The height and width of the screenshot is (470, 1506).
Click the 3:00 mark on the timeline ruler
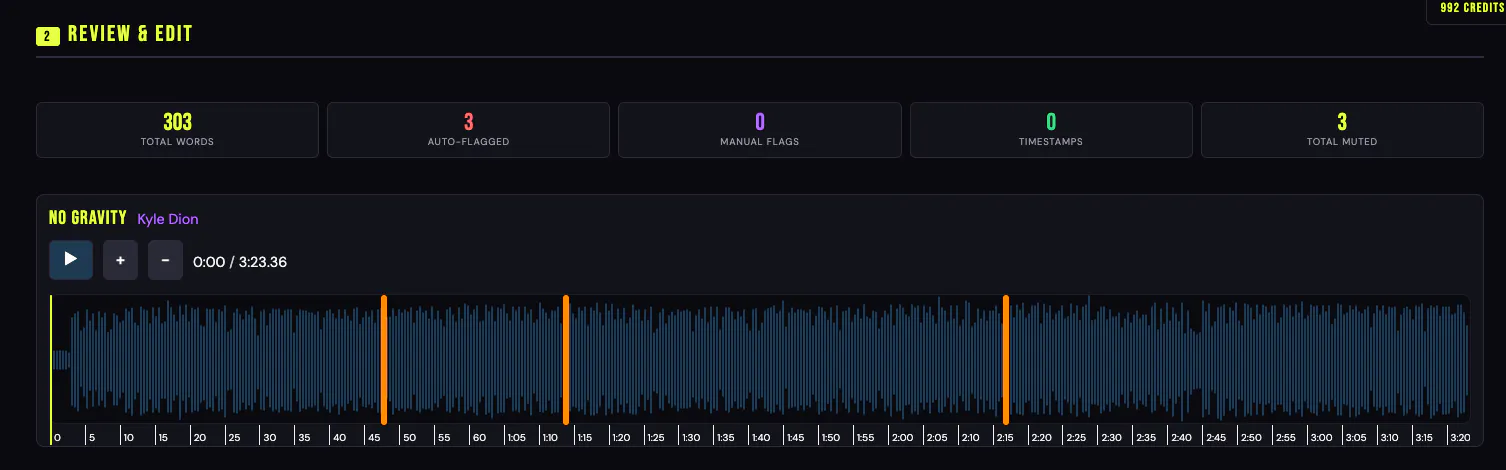(1321, 437)
